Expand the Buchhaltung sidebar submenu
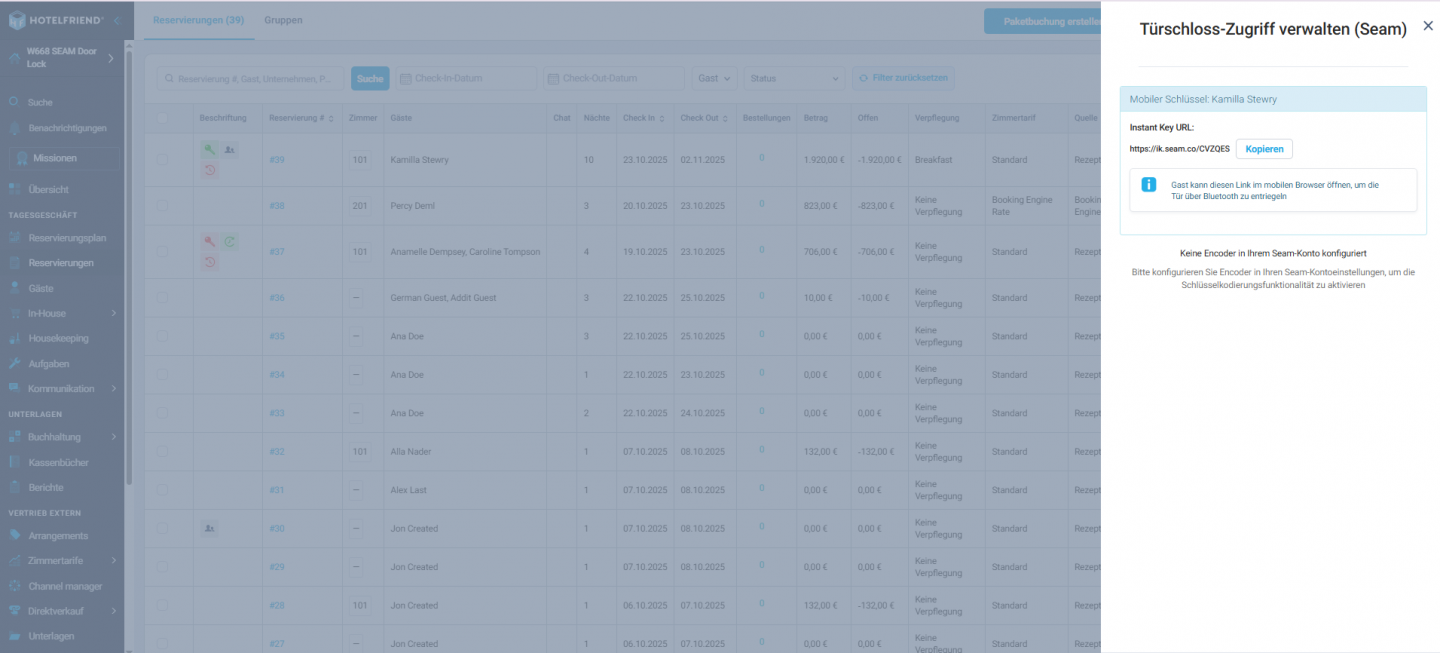Viewport: 1440px width, 653px height. pyautogui.click(x=114, y=437)
